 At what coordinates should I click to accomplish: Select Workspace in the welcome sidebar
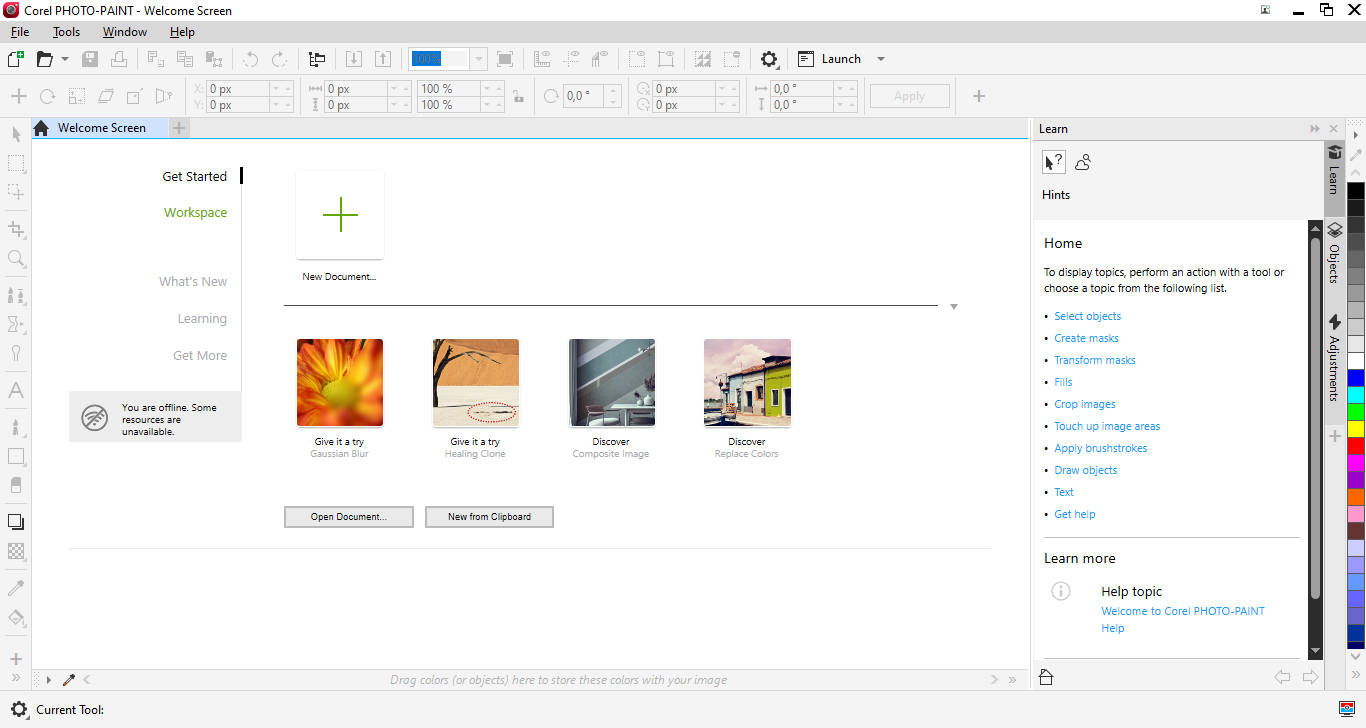coord(195,213)
